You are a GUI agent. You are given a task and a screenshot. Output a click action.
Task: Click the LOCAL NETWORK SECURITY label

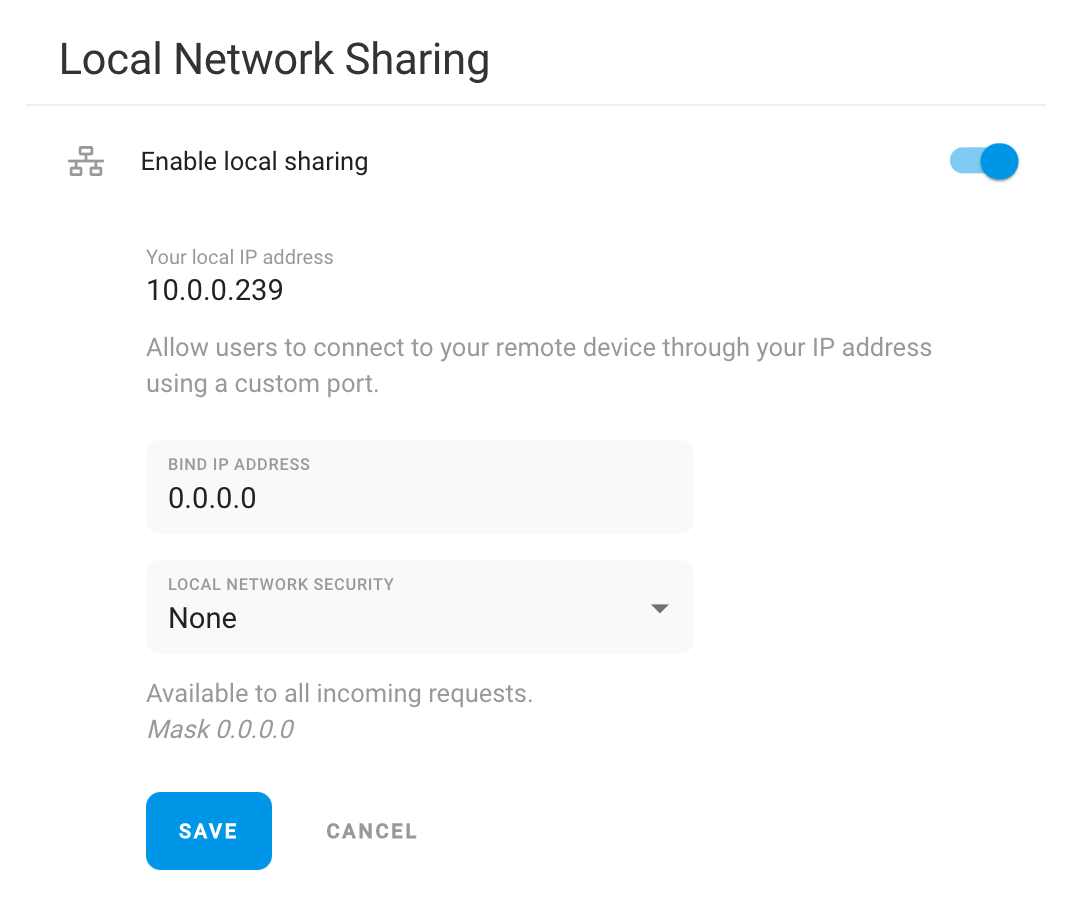coord(281,584)
